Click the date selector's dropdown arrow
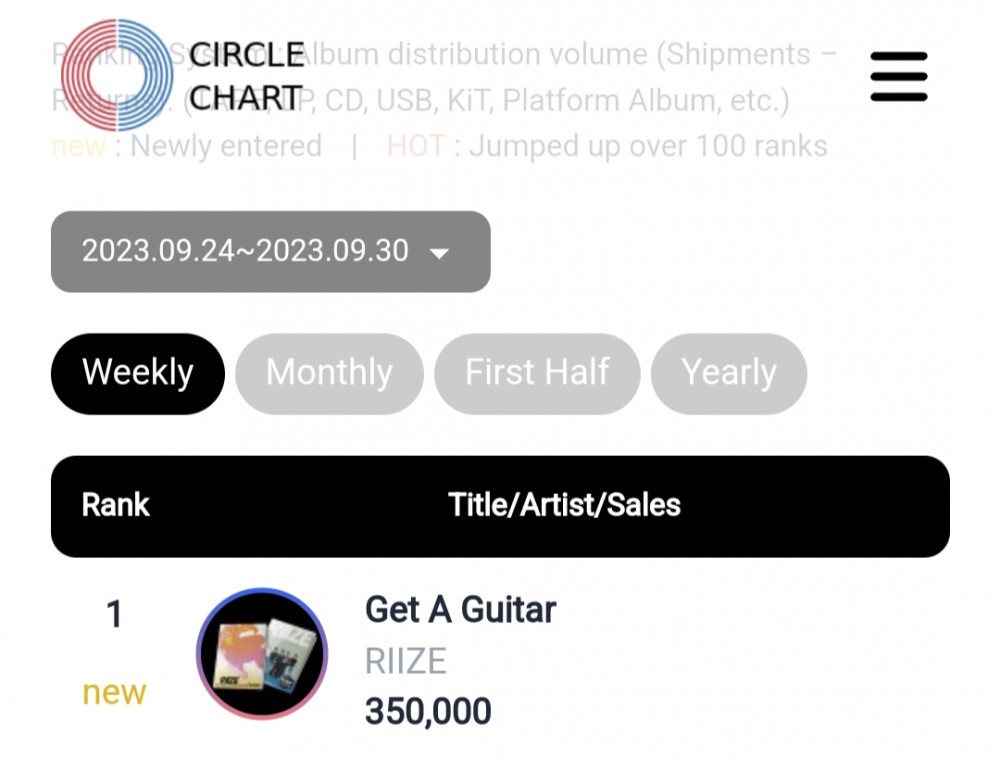1000x760 pixels. 439,253
